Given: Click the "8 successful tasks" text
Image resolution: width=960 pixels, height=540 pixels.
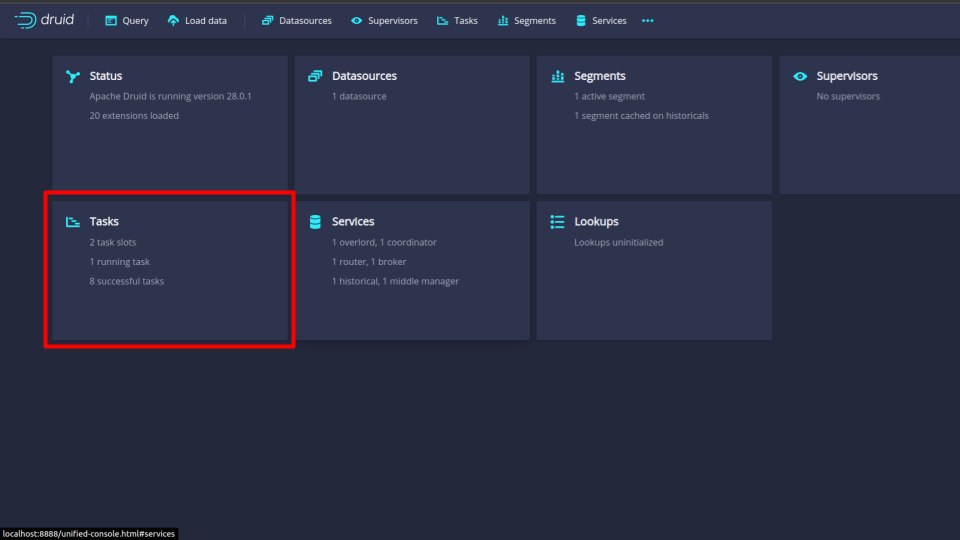Looking at the screenshot, I should point(127,281).
